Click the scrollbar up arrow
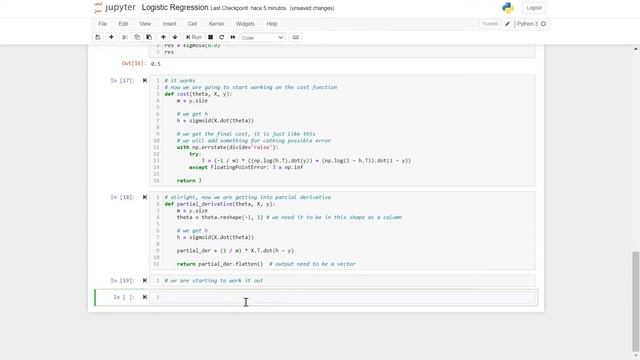The image size is (640, 360). (636, 49)
